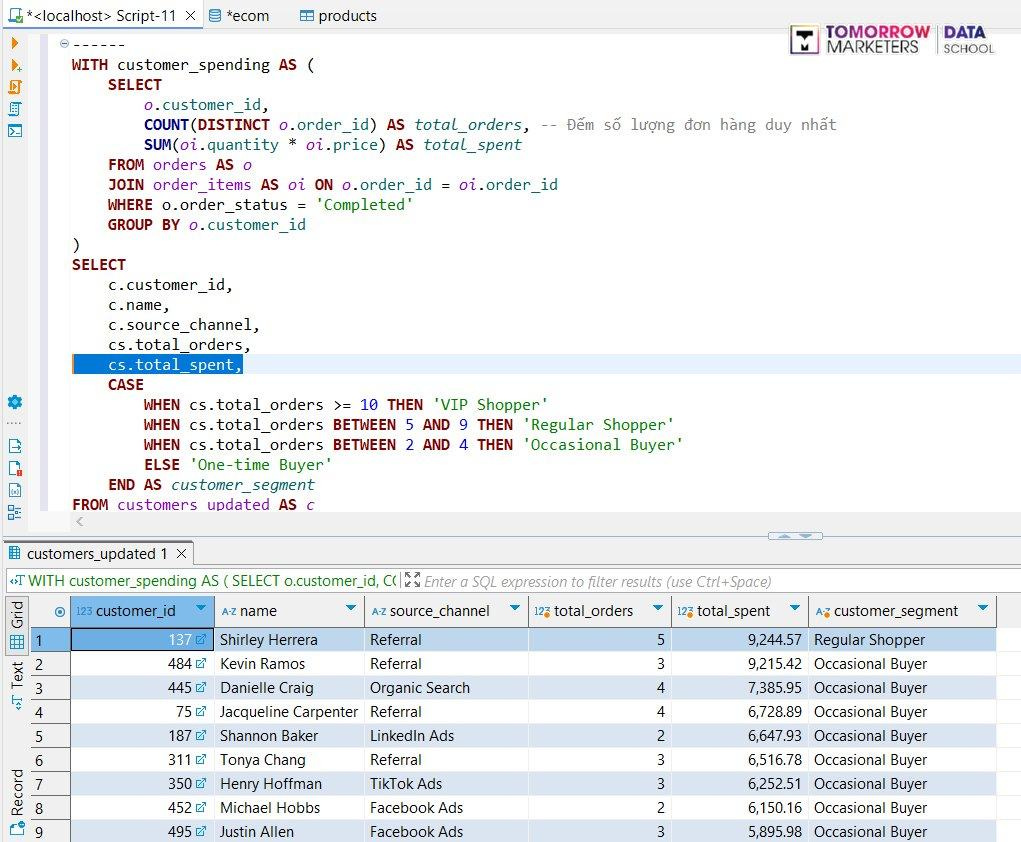The width and height of the screenshot is (1021, 842).
Task: Click the Tomorrow Marketers Data School logo
Action: coord(891,40)
